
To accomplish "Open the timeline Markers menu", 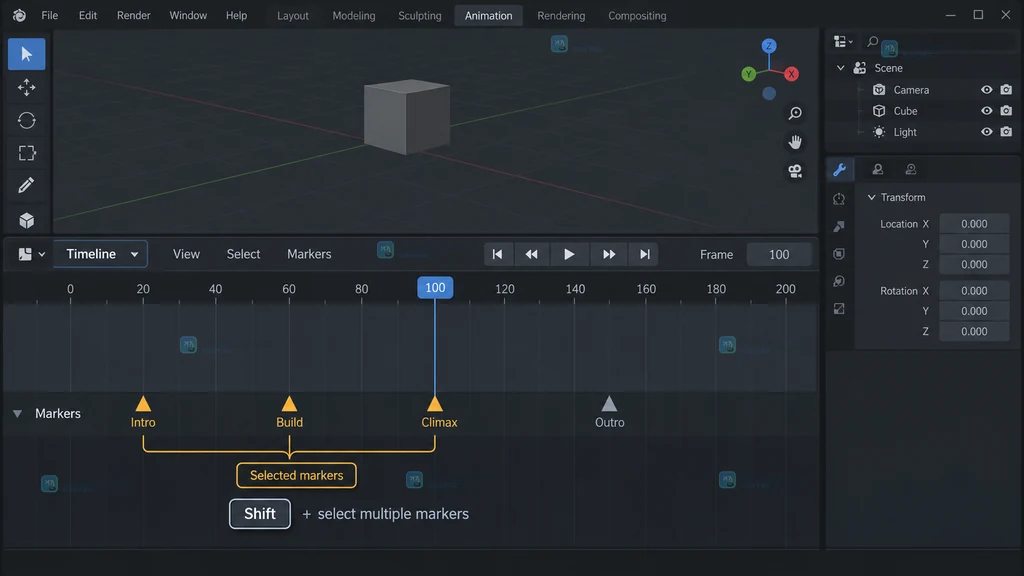I will tap(310, 254).
